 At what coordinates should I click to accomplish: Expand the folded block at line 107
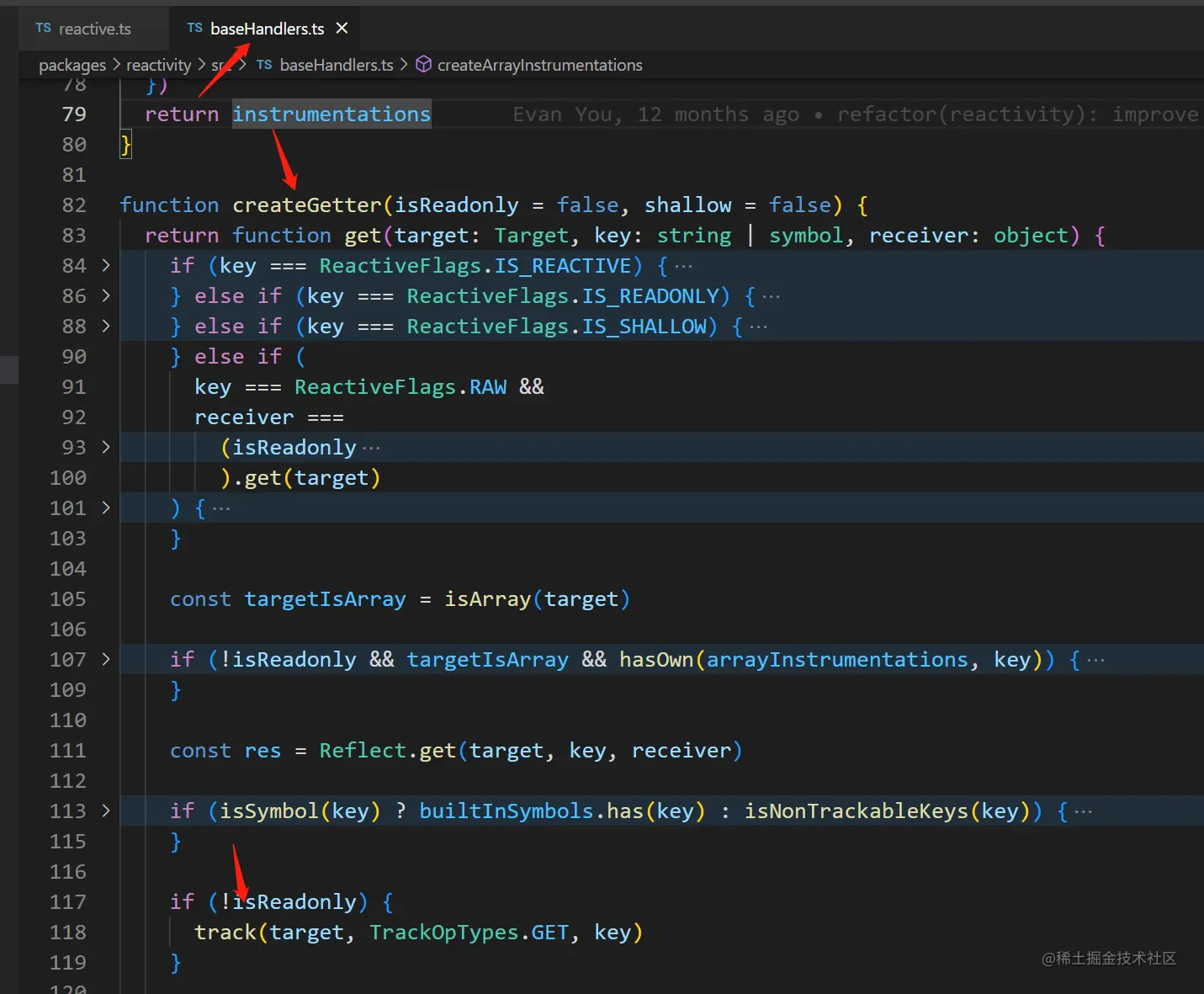pos(106,659)
